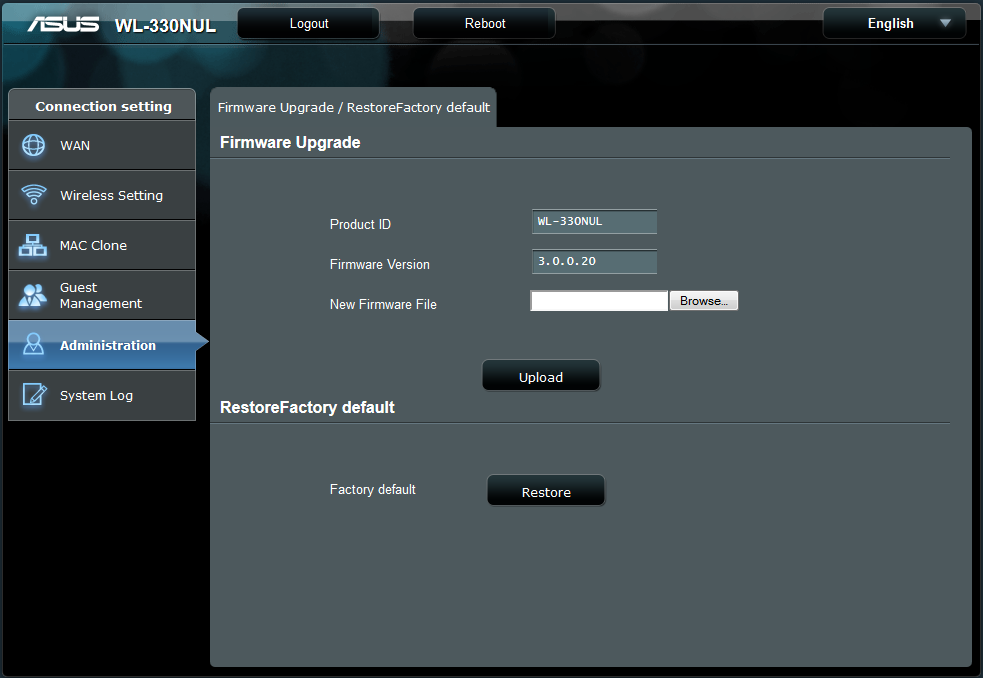983x678 pixels.
Task: Click the WAN globe icon
Action: tap(34, 145)
